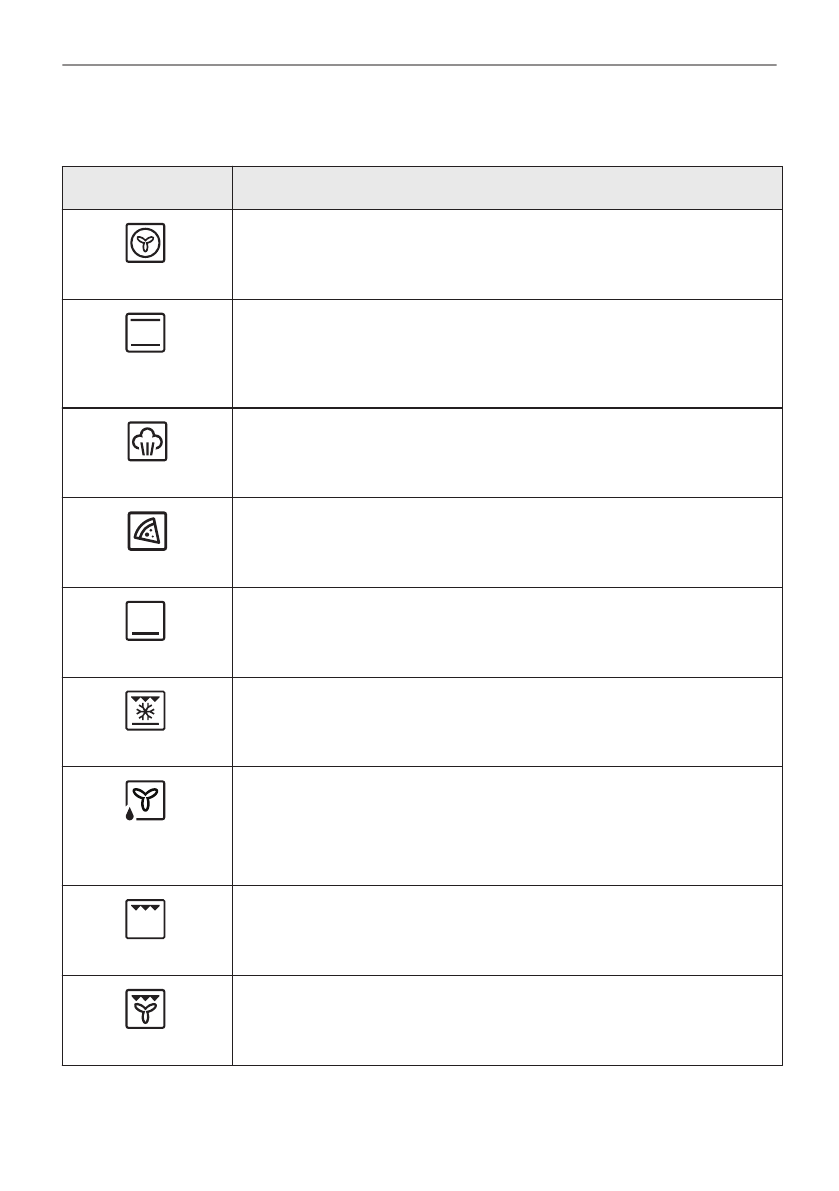Image resolution: width=839 pixels, height=1191 pixels.
Task: Click the True Fan Cooking icon
Action: [x=146, y=244]
